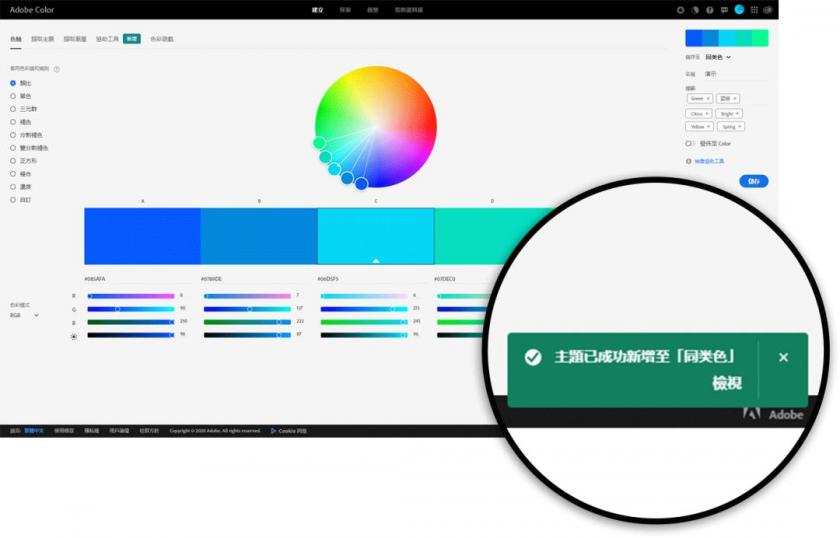Select the 三元群 (triad) harmony rule
This screenshot has height=538, width=840.
pos(13,109)
